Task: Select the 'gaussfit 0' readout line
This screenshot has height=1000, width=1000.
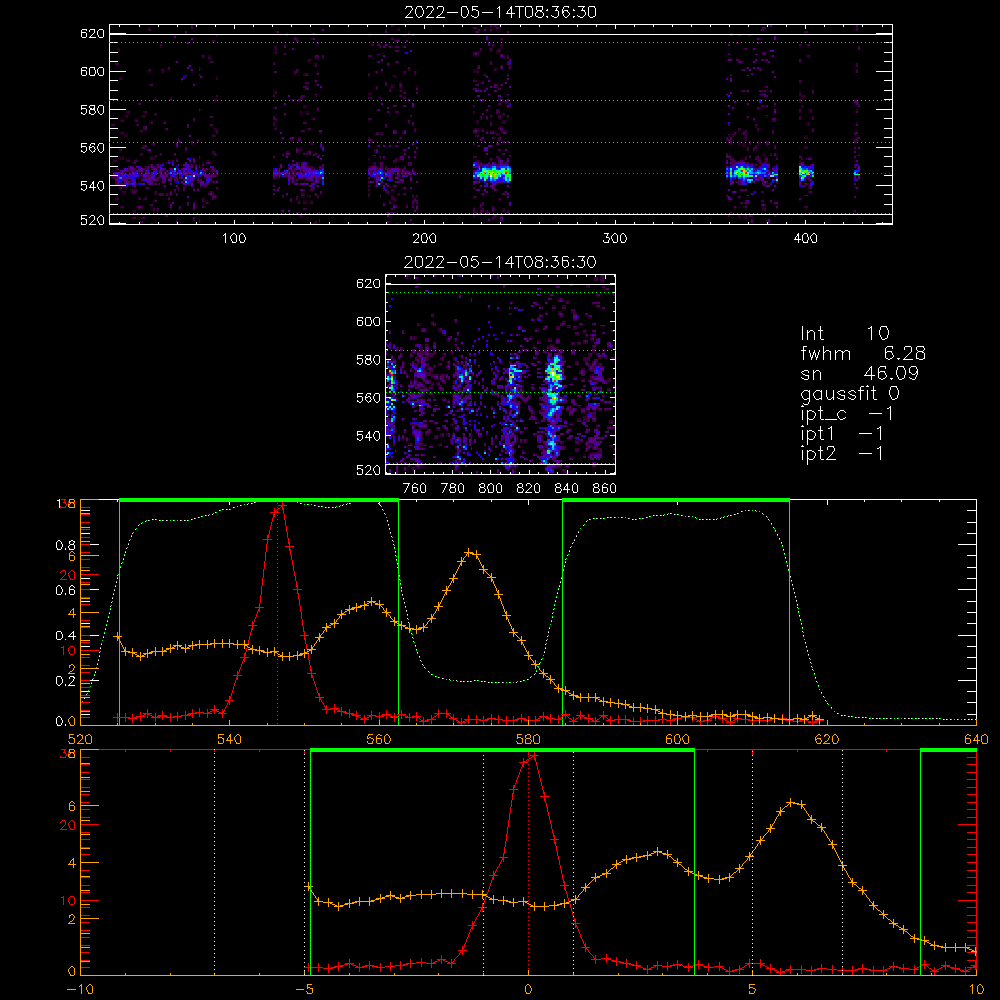Action: click(x=850, y=393)
